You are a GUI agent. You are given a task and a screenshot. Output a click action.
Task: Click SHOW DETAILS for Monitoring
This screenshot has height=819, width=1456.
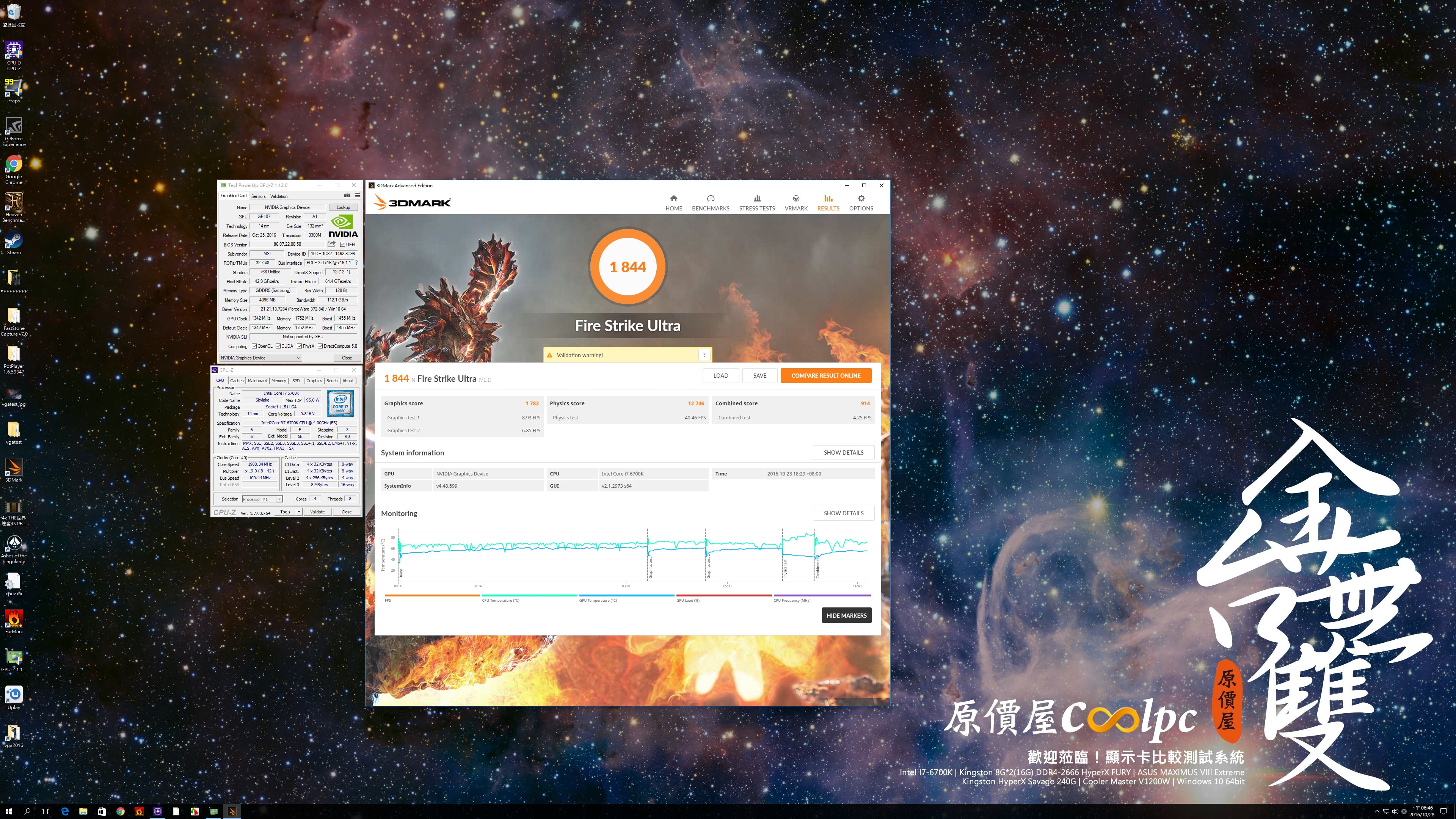[843, 513]
